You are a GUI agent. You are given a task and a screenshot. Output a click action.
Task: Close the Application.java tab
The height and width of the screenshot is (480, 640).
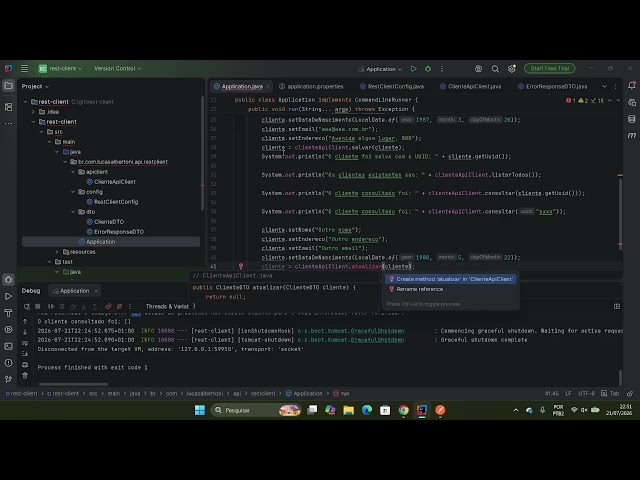(268, 87)
